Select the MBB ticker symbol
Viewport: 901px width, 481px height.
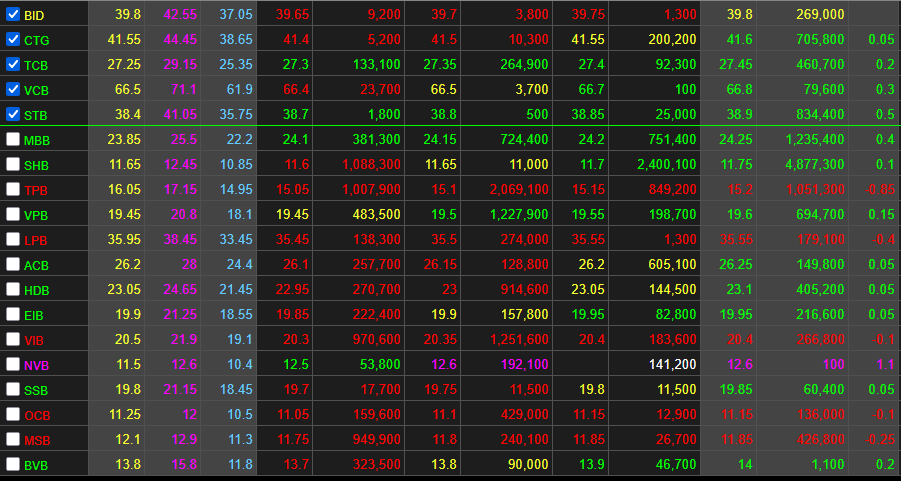tap(37, 141)
